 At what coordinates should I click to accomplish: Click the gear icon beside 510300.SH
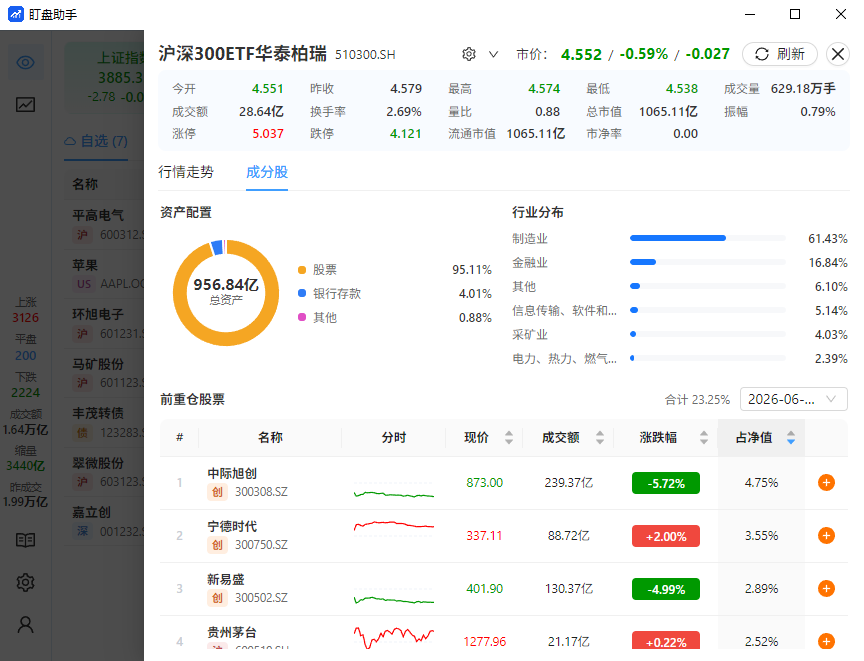click(x=469, y=54)
